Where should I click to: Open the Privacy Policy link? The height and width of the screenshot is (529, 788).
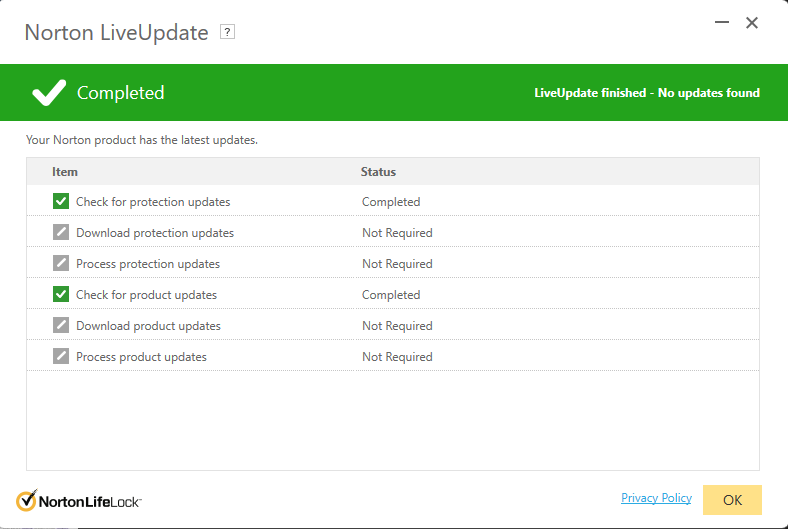[x=656, y=498]
